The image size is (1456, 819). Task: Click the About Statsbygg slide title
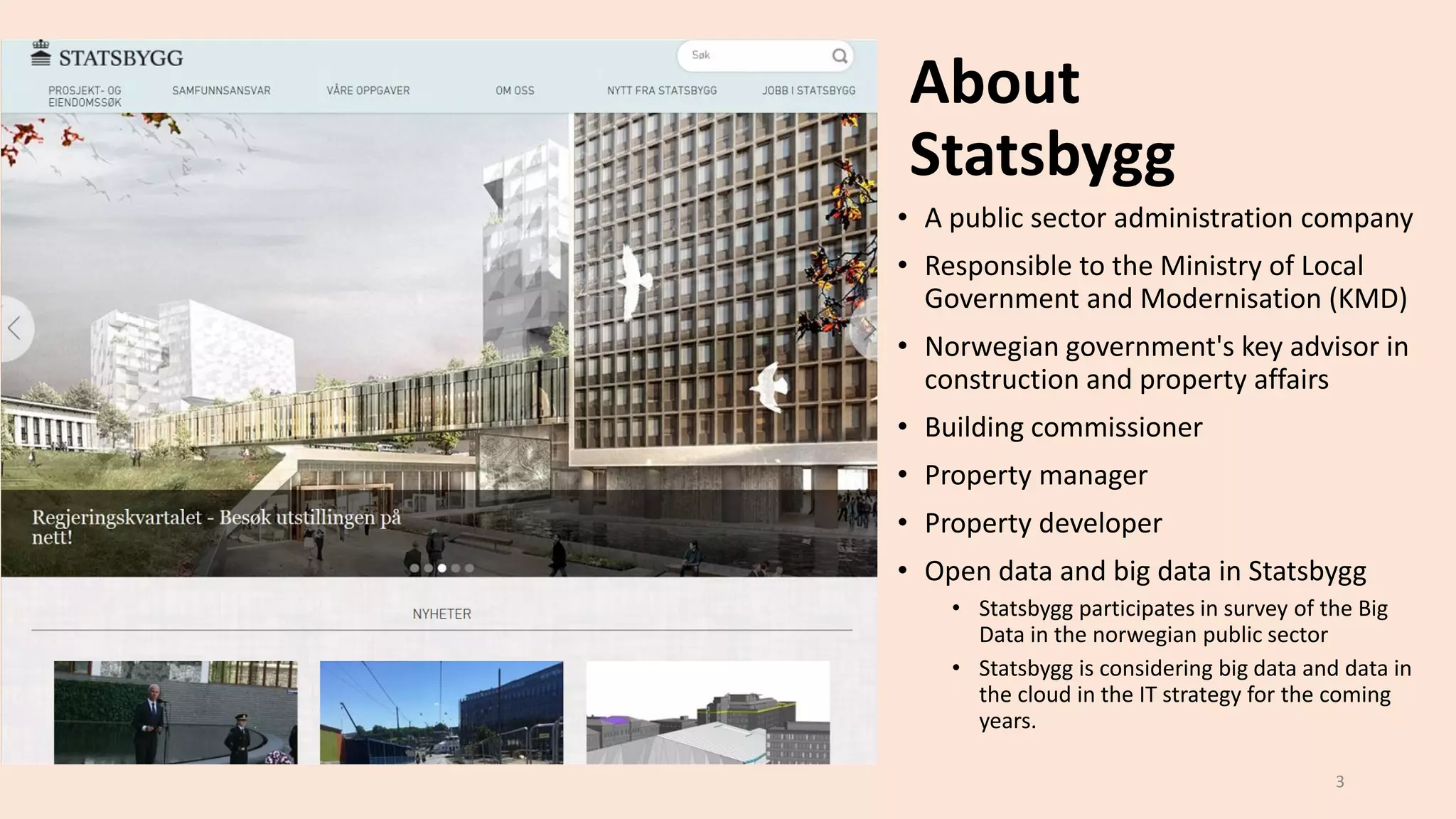pyautogui.click(x=1042, y=119)
